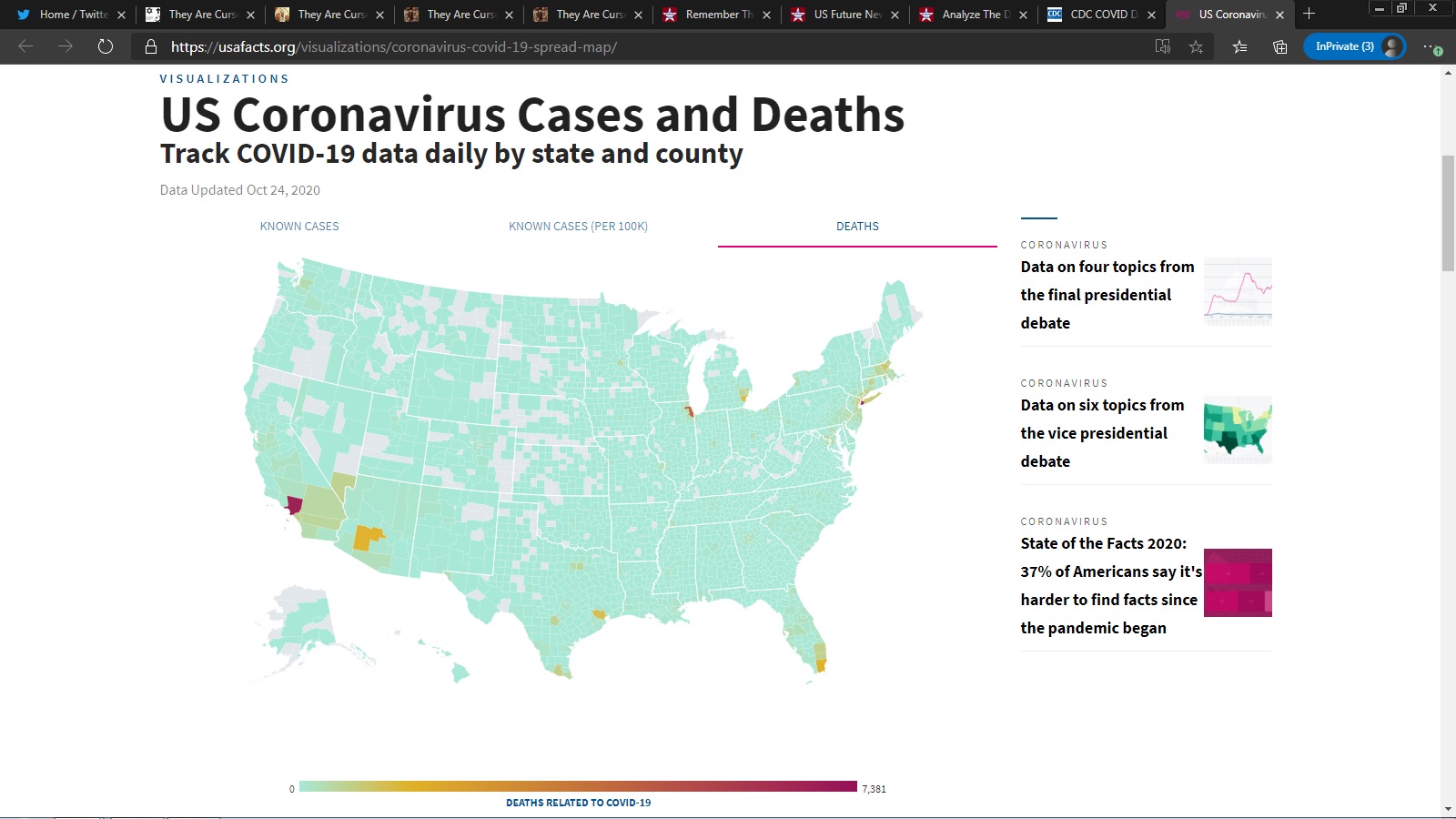
Task: Add this page to favorites
Action: point(1196,46)
